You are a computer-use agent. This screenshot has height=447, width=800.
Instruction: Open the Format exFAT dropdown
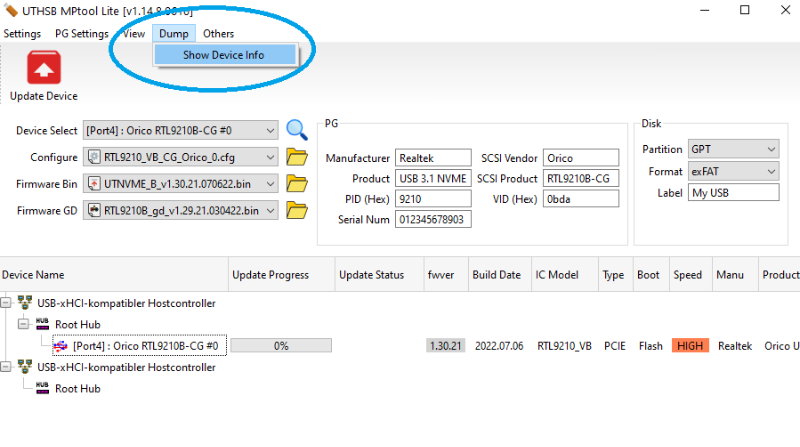(x=770, y=171)
